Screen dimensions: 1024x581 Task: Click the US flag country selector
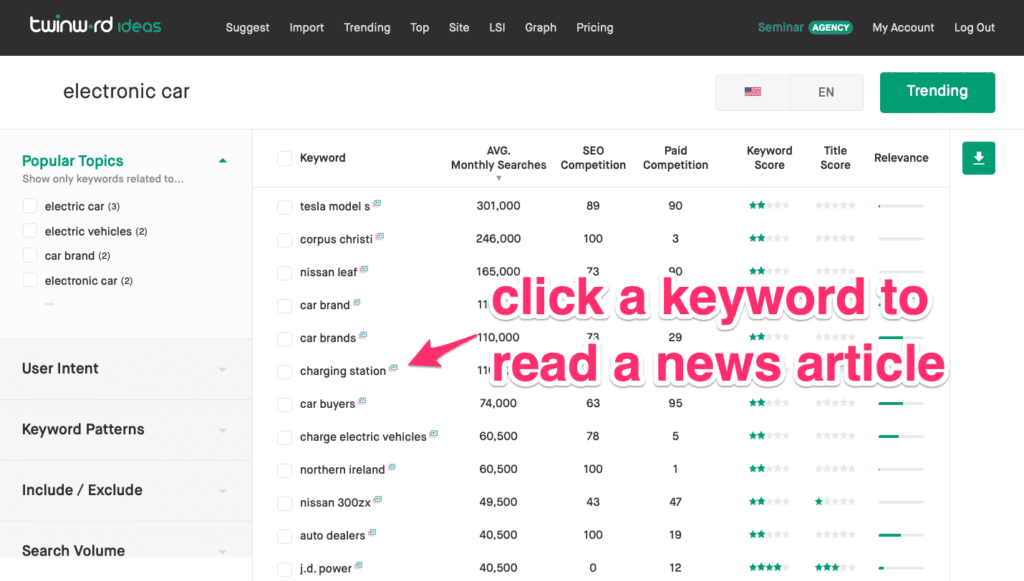[x=752, y=92]
